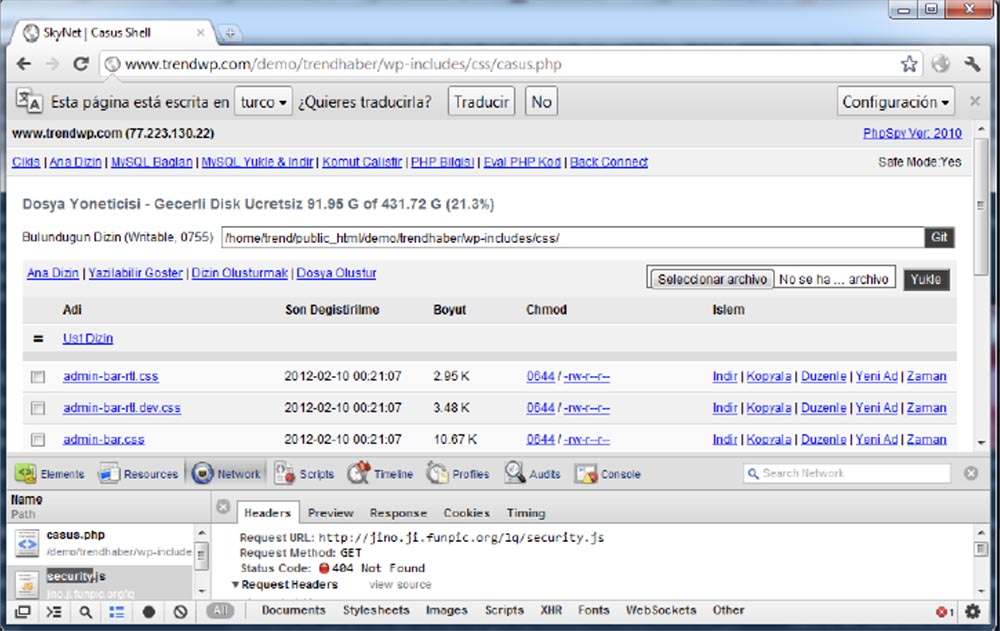1000x631 pixels.
Task: Open the Audits panel
Action: coord(532,474)
